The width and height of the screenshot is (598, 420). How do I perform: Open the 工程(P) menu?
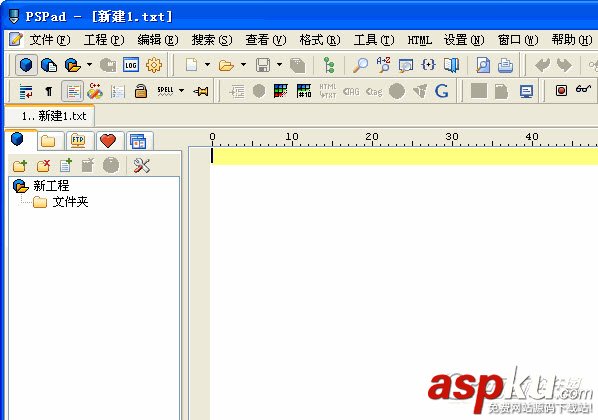[x=104, y=40]
